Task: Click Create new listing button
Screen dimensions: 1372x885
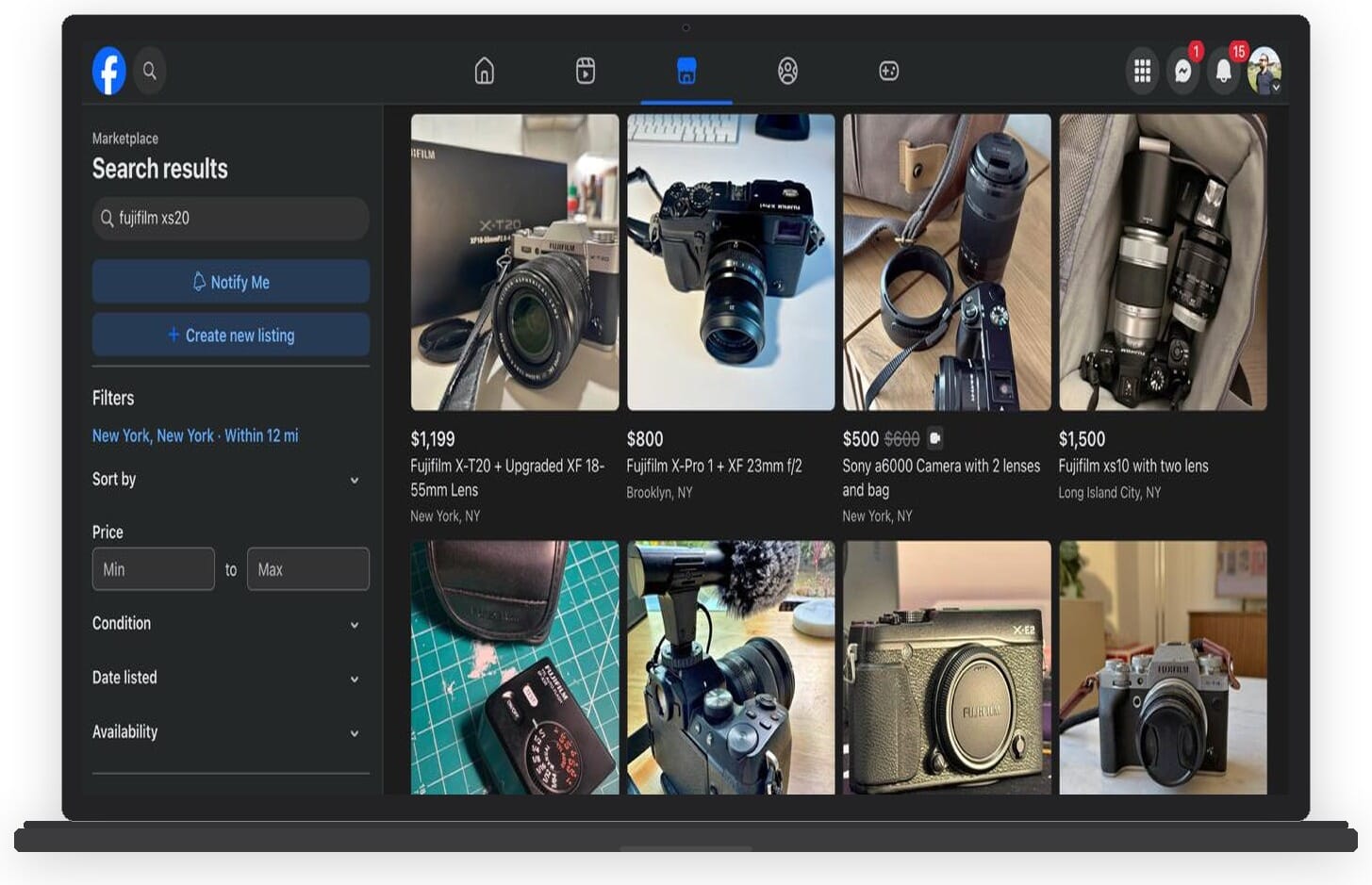Action: (x=231, y=335)
